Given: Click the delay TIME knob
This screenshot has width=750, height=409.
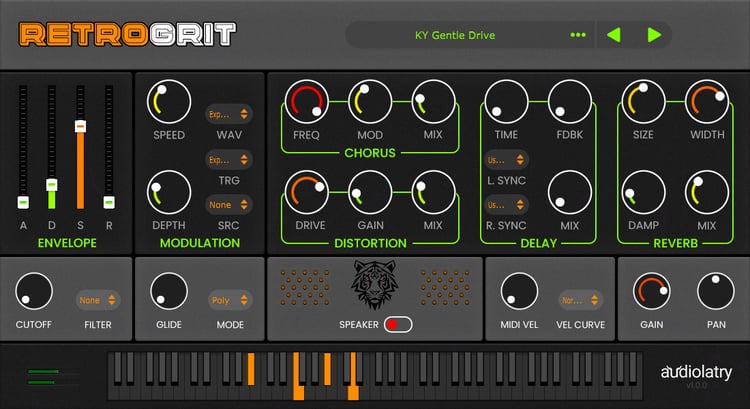Looking at the screenshot, I should pos(506,102).
